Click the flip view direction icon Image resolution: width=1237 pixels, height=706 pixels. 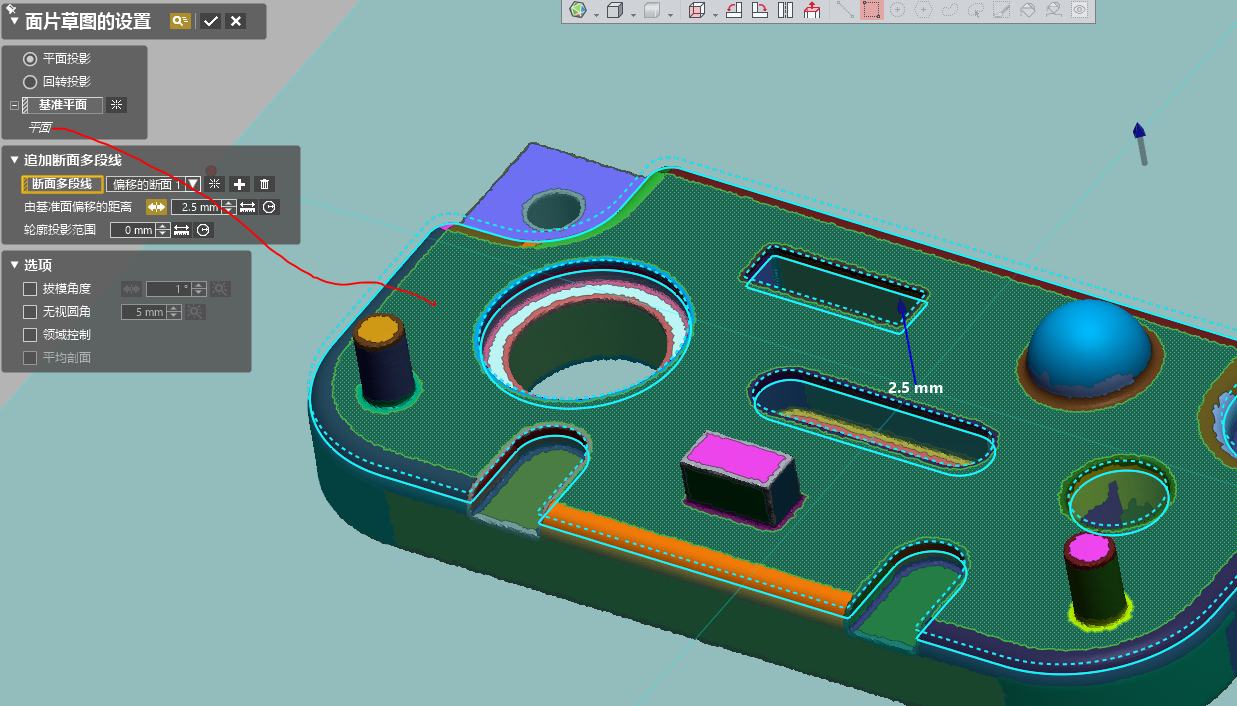tap(785, 10)
